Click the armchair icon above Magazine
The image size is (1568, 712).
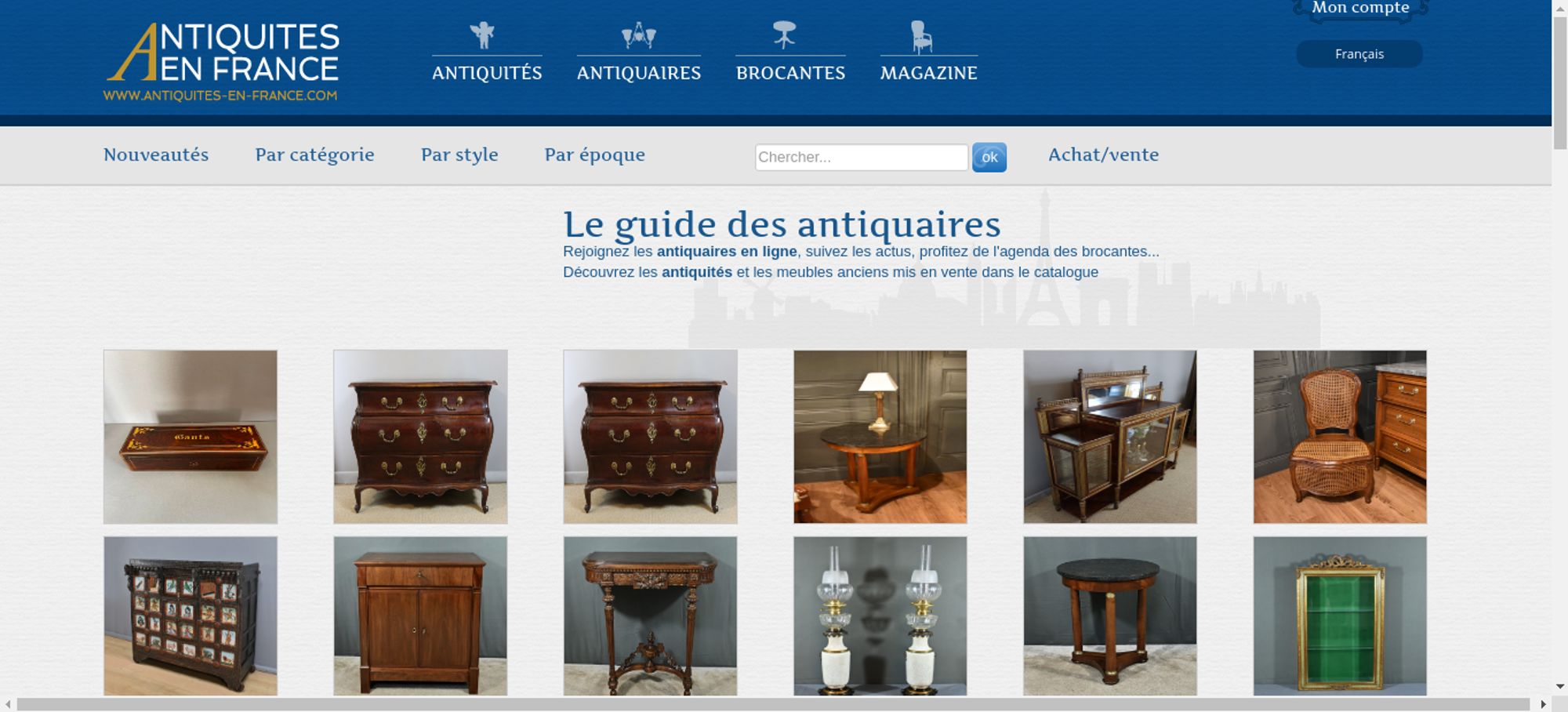pyautogui.click(x=921, y=36)
